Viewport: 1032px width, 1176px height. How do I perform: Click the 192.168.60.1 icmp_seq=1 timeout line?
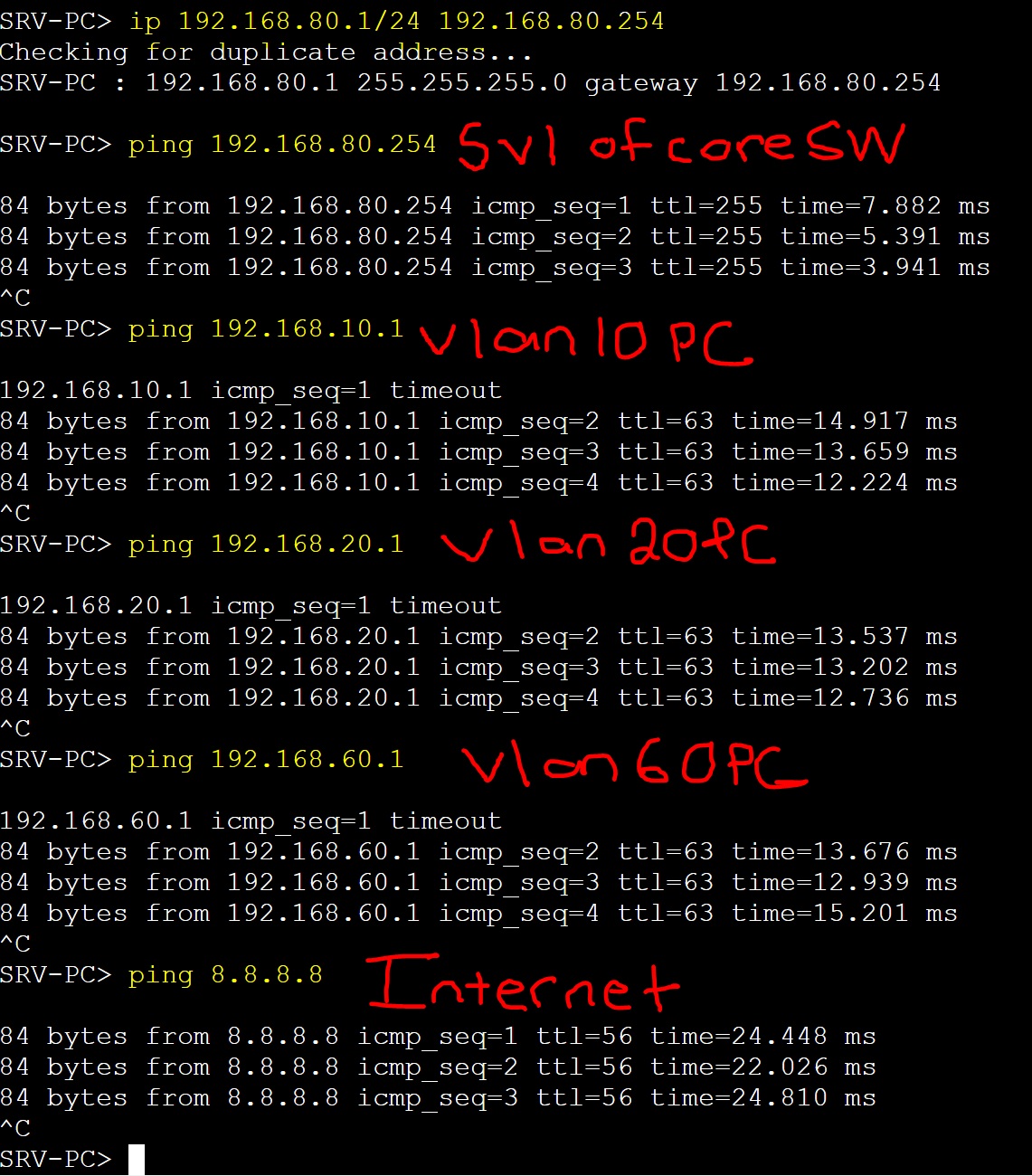251,821
